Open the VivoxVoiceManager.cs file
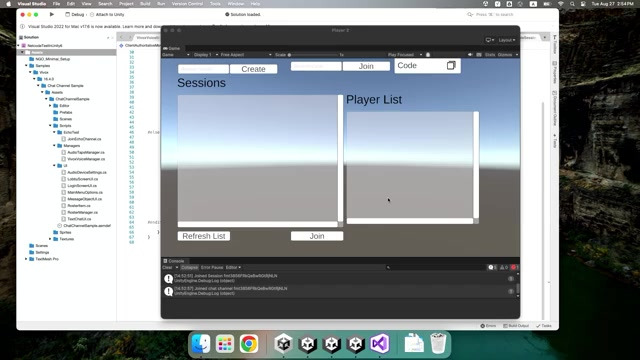 coord(86,159)
